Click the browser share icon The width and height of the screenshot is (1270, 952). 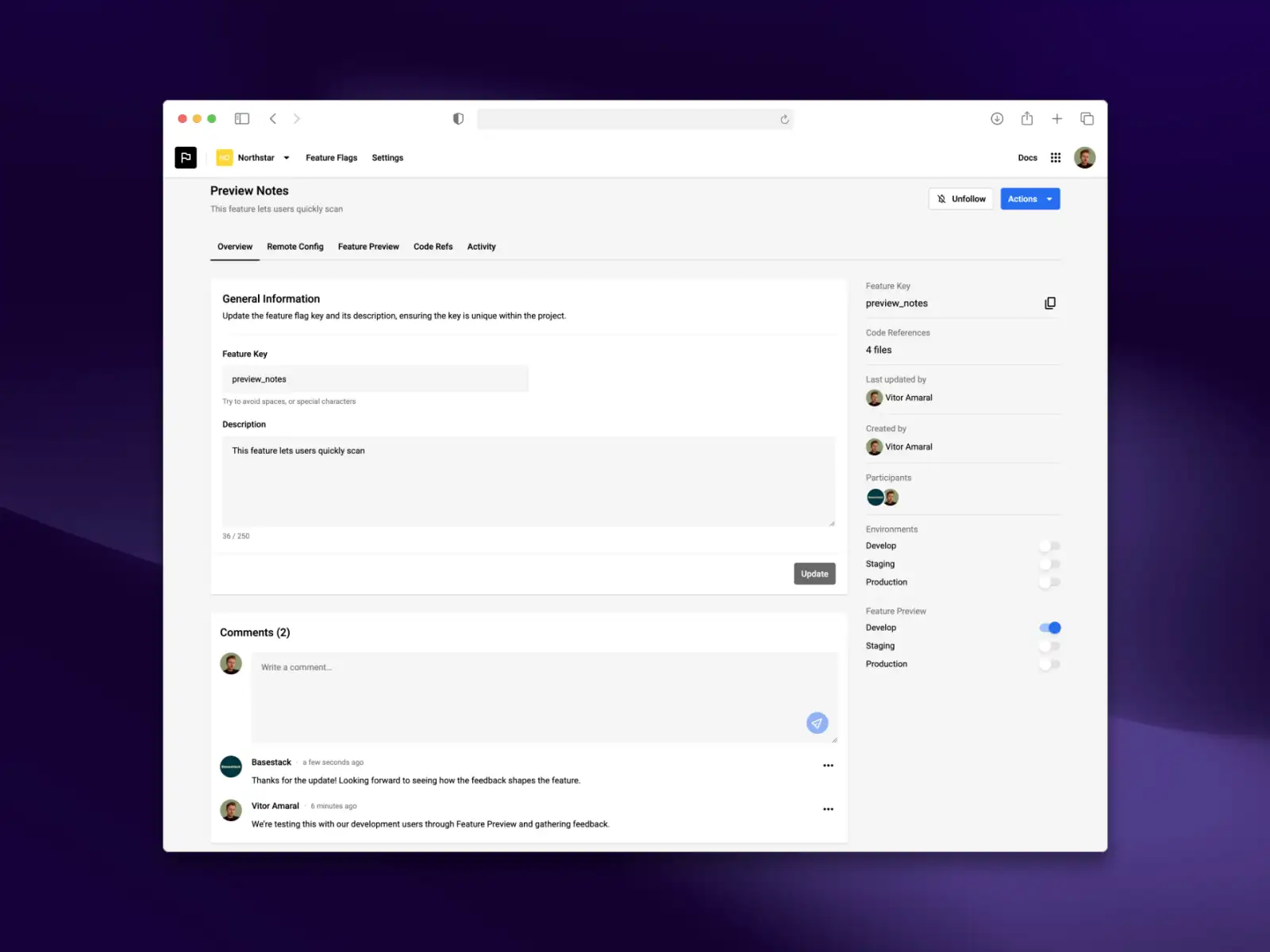click(1027, 119)
